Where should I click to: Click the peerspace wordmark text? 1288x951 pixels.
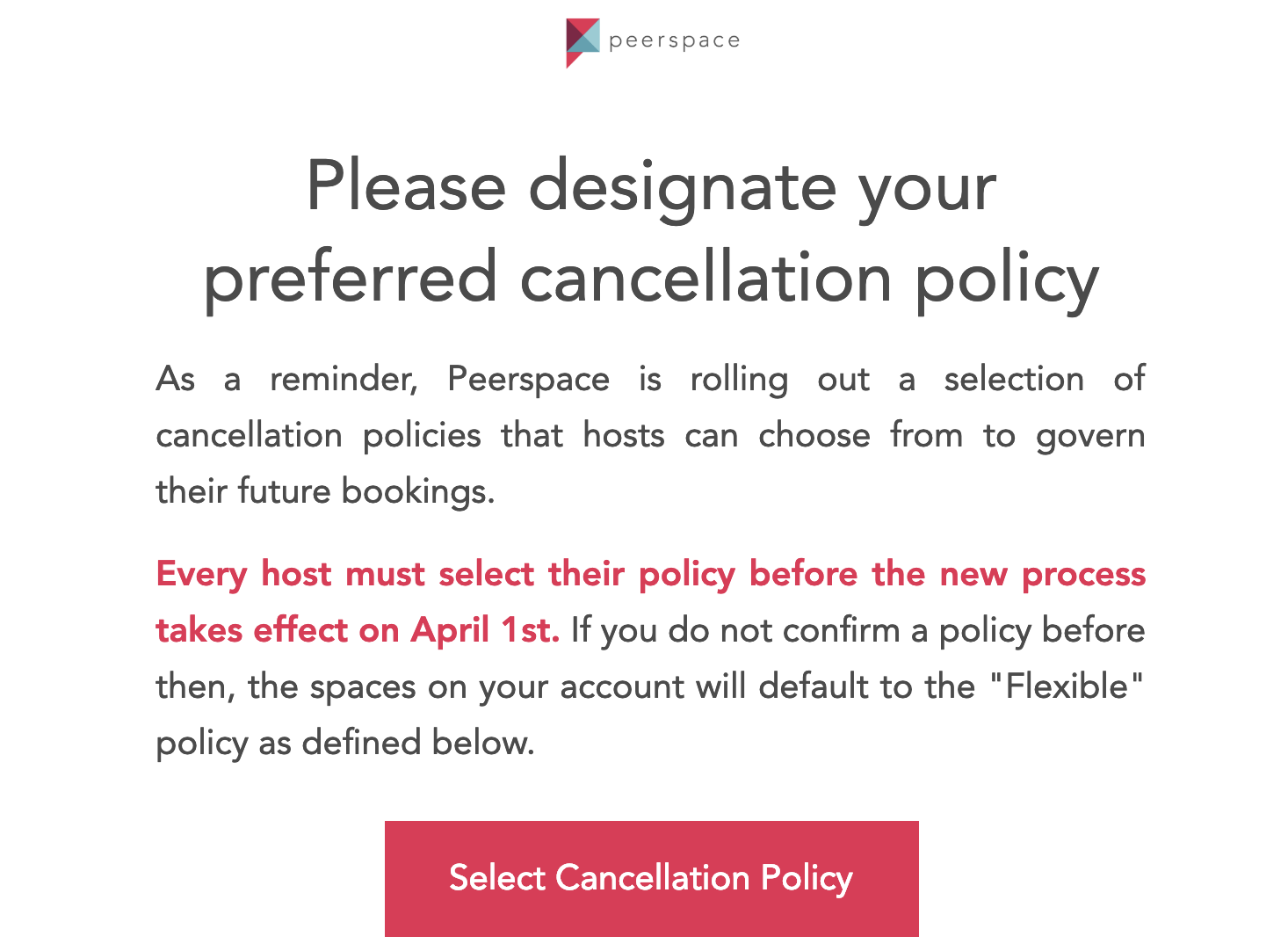tap(674, 40)
